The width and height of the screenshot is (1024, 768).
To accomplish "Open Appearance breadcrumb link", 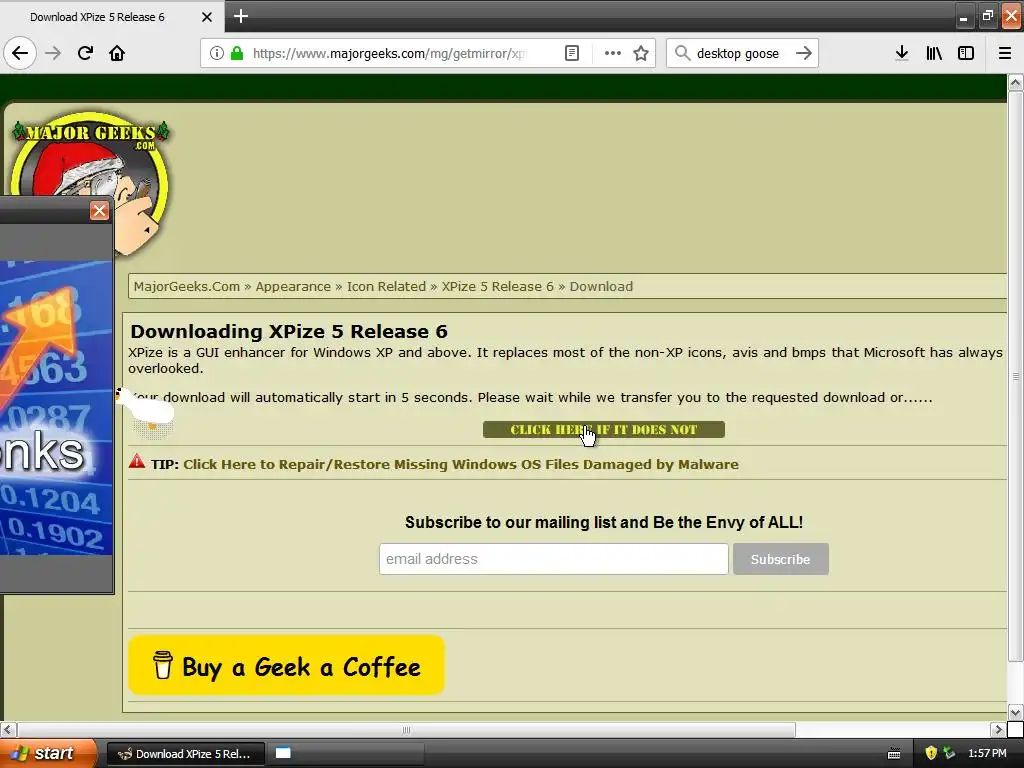I will pyautogui.click(x=293, y=286).
